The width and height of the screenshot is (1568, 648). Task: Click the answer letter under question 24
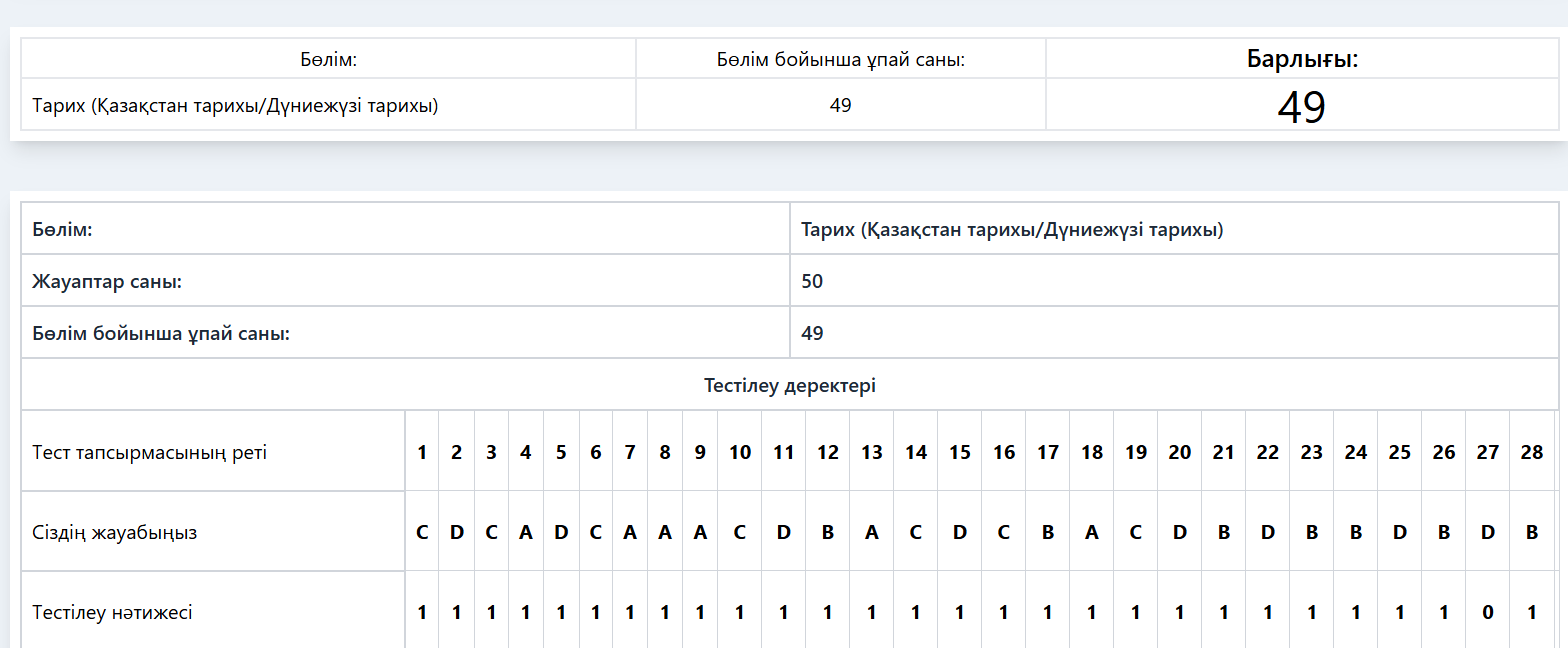pos(1355,532)
